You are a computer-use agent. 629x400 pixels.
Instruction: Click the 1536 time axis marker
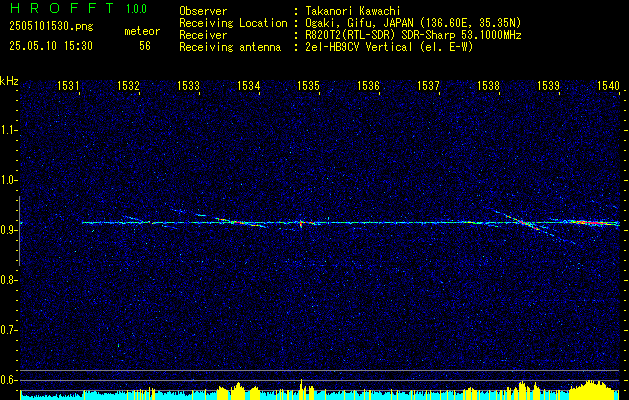pyautogui.click(x=368, y=85)
